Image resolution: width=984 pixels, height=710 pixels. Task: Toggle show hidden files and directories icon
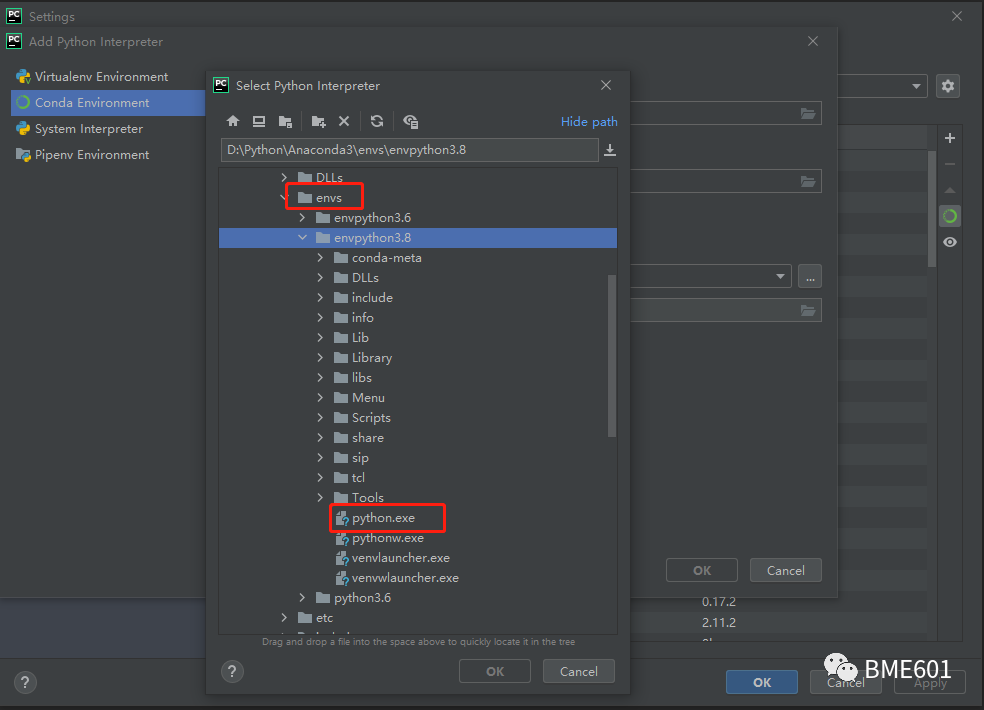410,121
